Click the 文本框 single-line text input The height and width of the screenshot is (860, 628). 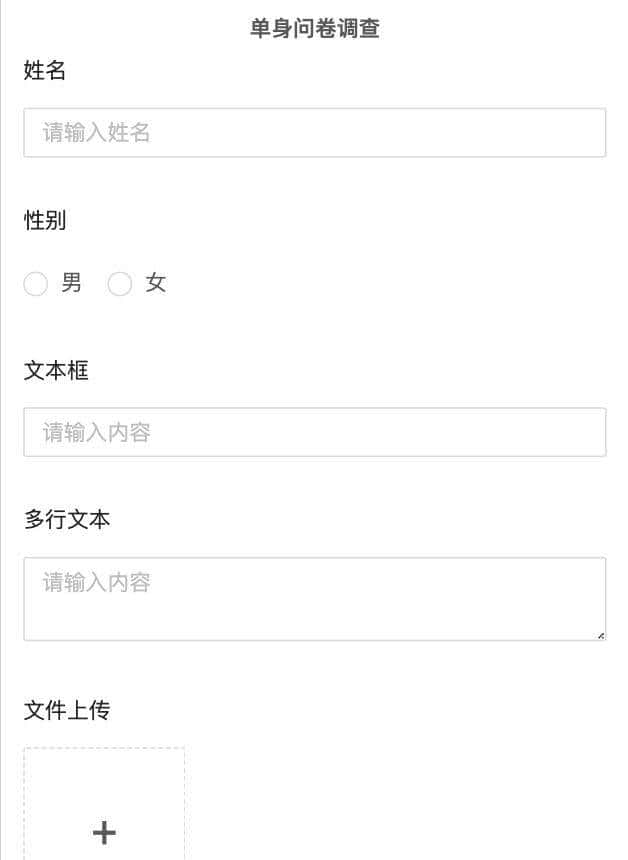pyautogui.click(x=314, y=431)
